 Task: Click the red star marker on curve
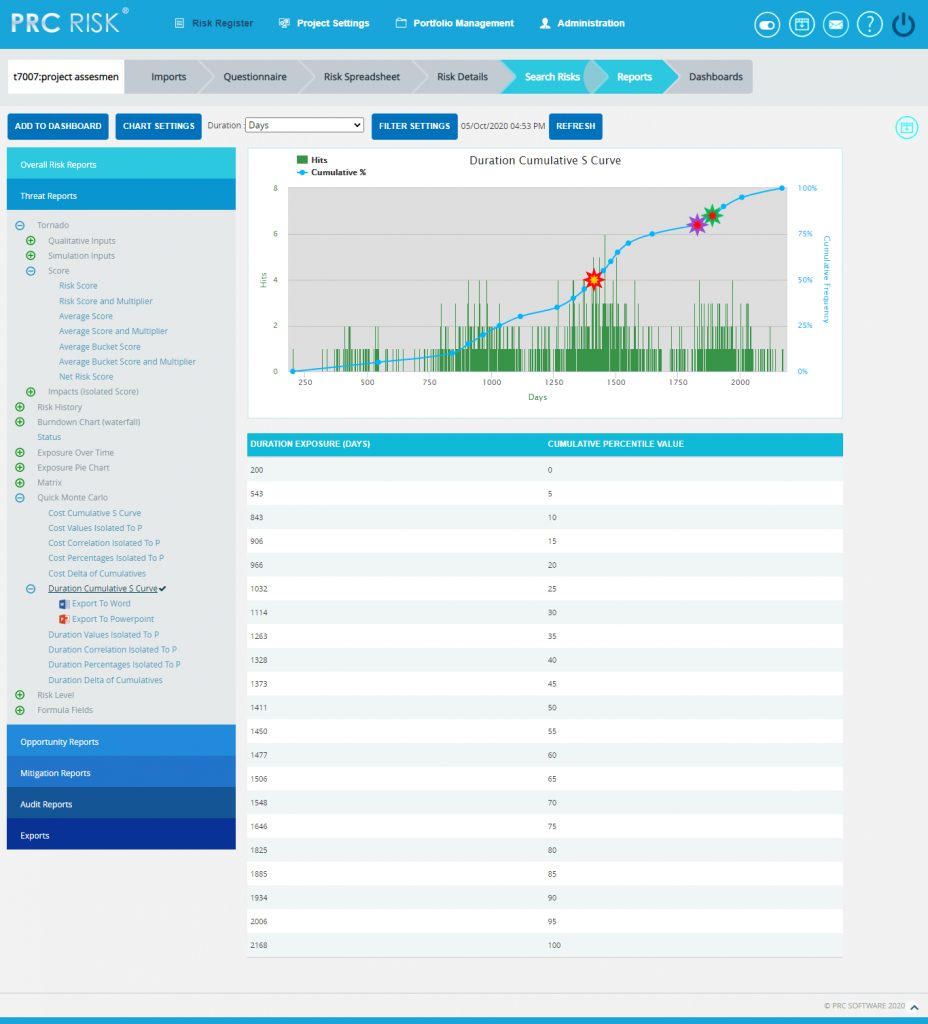594,280
